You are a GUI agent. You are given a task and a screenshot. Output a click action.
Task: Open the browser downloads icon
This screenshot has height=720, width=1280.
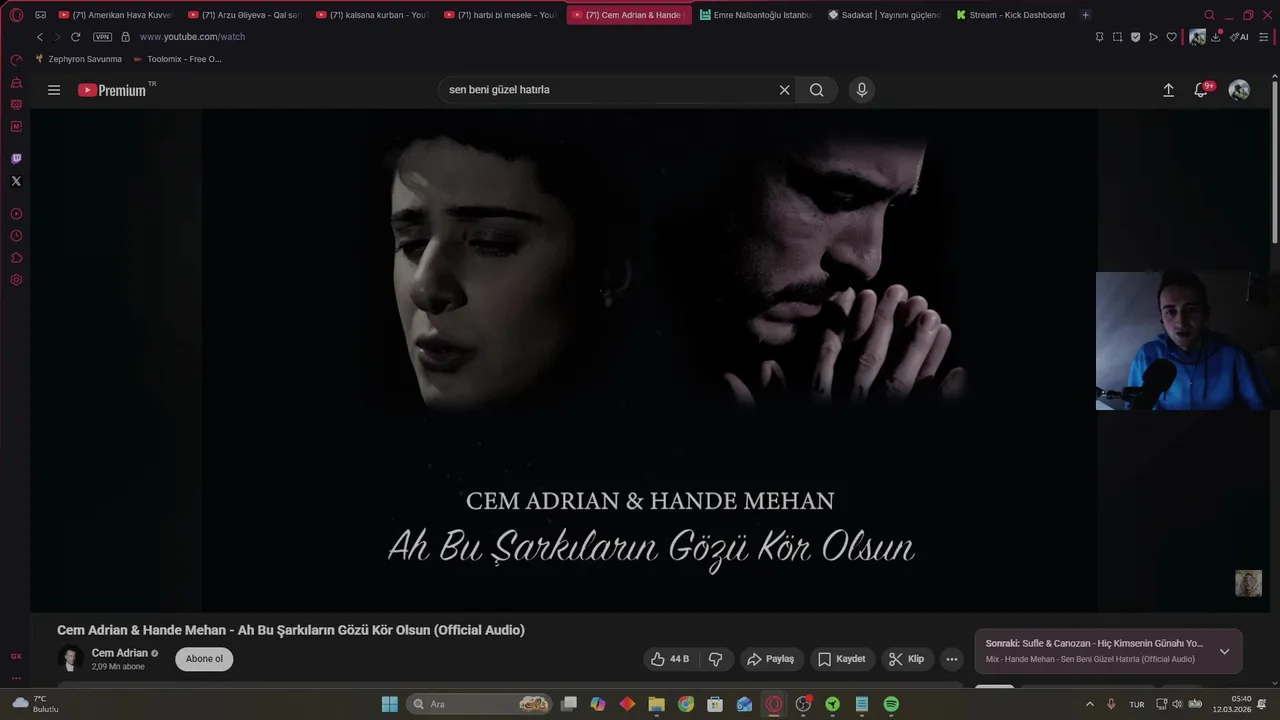tap(1216, 37)
